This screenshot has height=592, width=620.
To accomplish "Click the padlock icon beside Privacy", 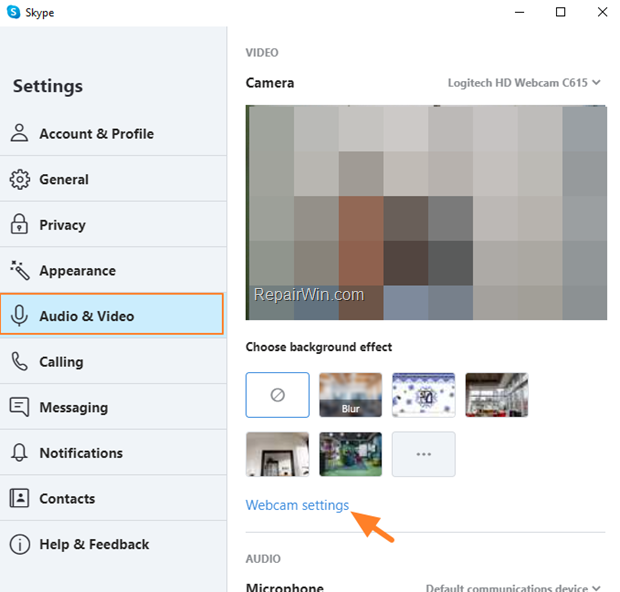I will point(19,224).
